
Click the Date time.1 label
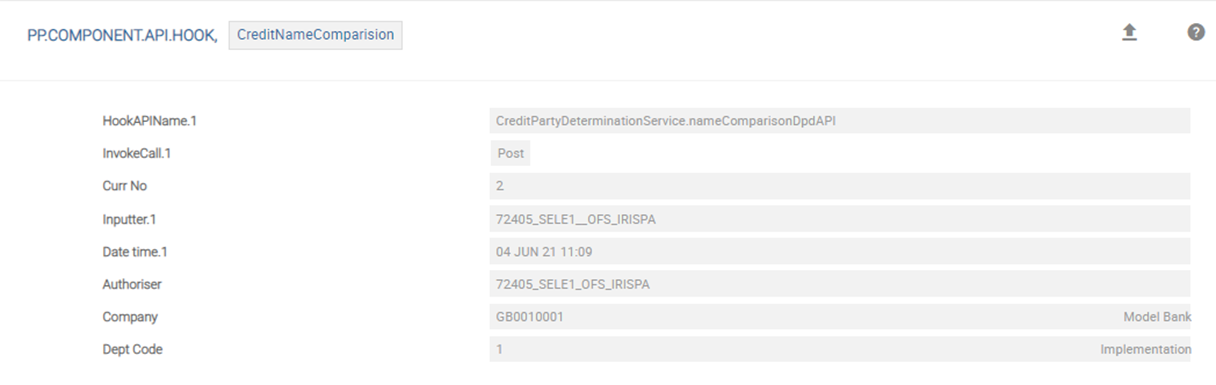tap(135, 252)
